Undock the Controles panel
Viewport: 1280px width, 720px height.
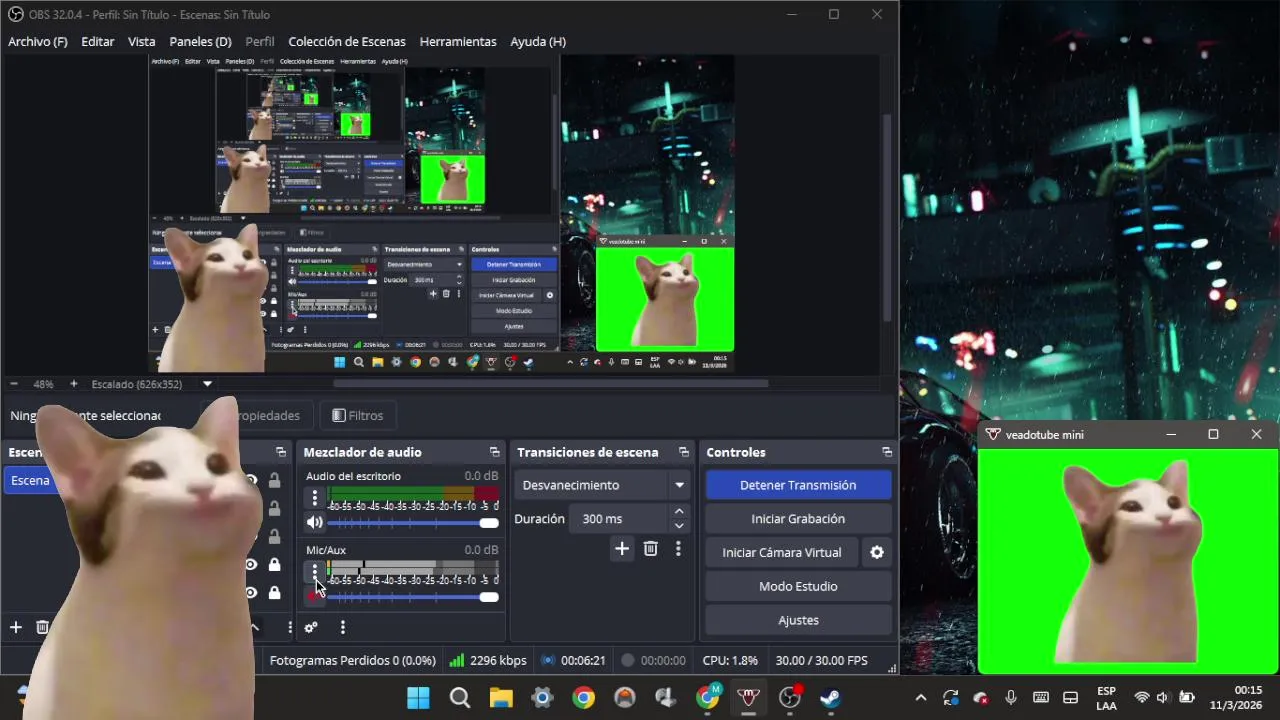coord(887,452)
